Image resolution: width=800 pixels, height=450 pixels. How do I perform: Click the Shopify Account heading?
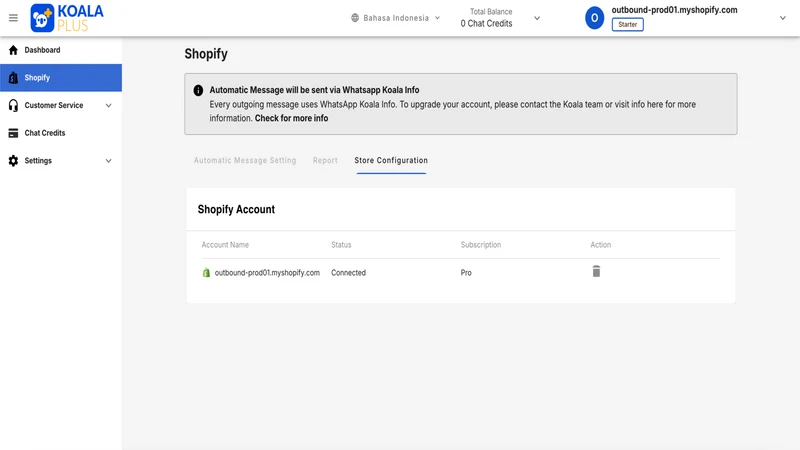(236, 209)
